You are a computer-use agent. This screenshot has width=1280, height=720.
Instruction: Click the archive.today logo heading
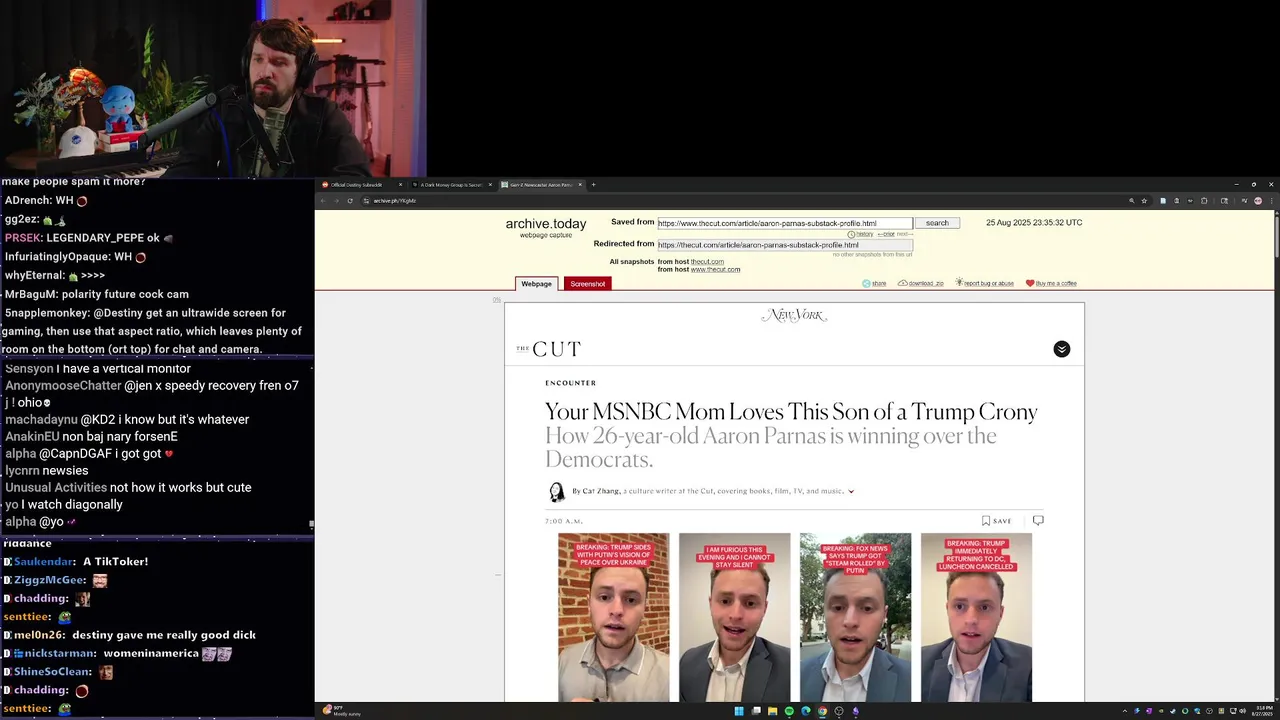(545, 224)
